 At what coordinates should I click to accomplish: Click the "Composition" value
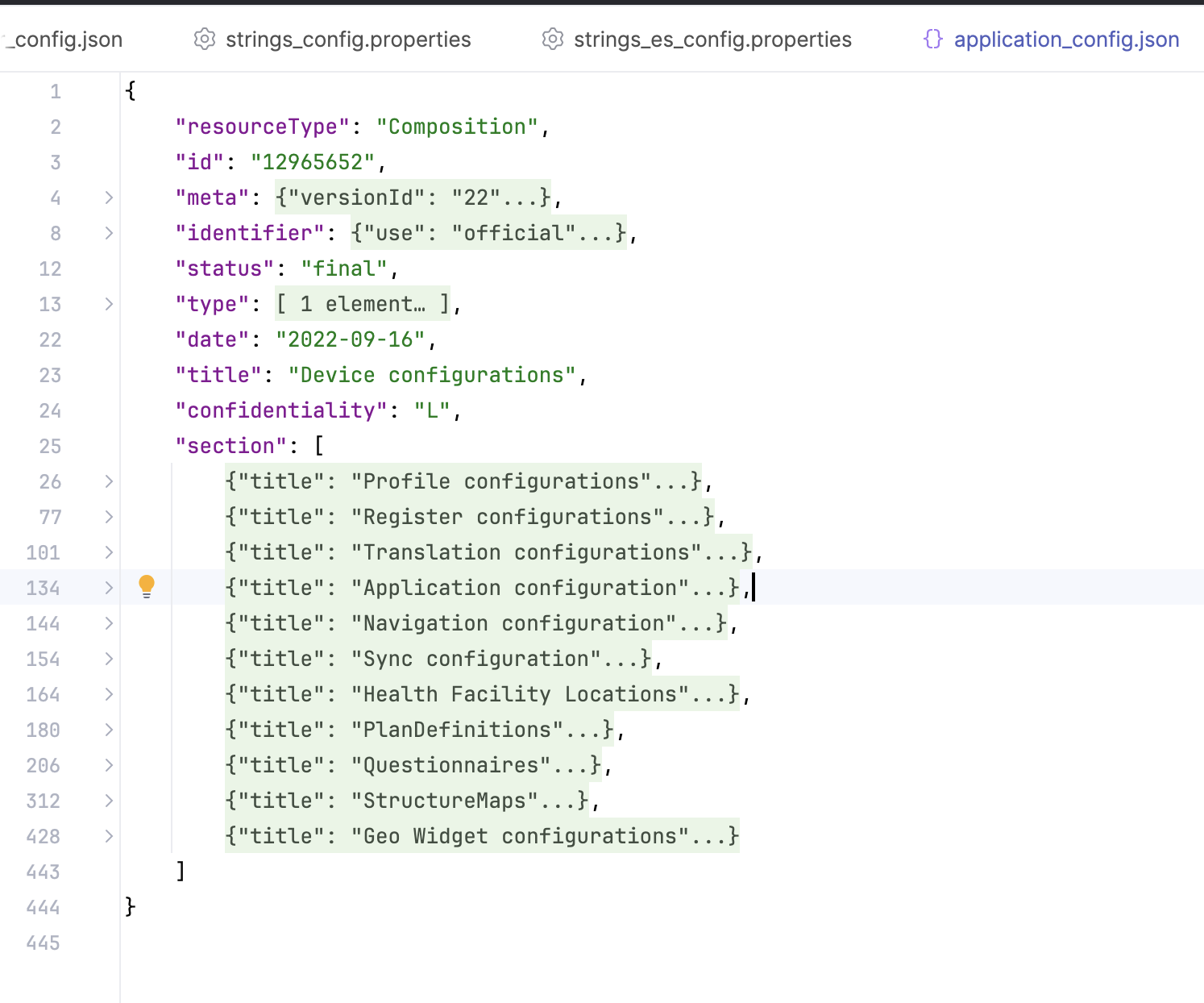457,127
